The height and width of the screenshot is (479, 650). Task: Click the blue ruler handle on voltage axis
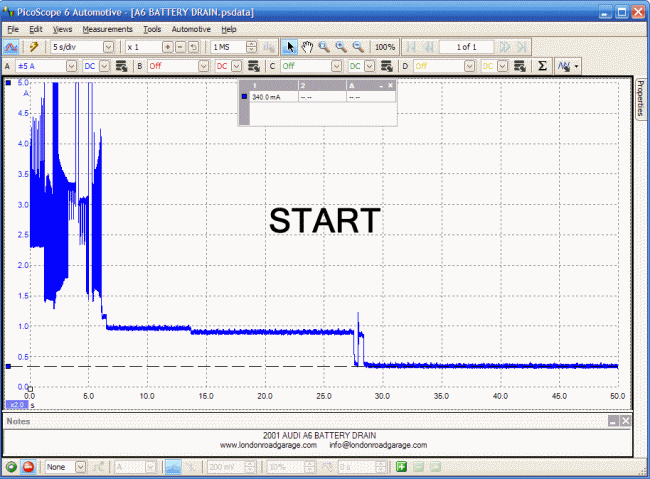(x=8, y=366)
